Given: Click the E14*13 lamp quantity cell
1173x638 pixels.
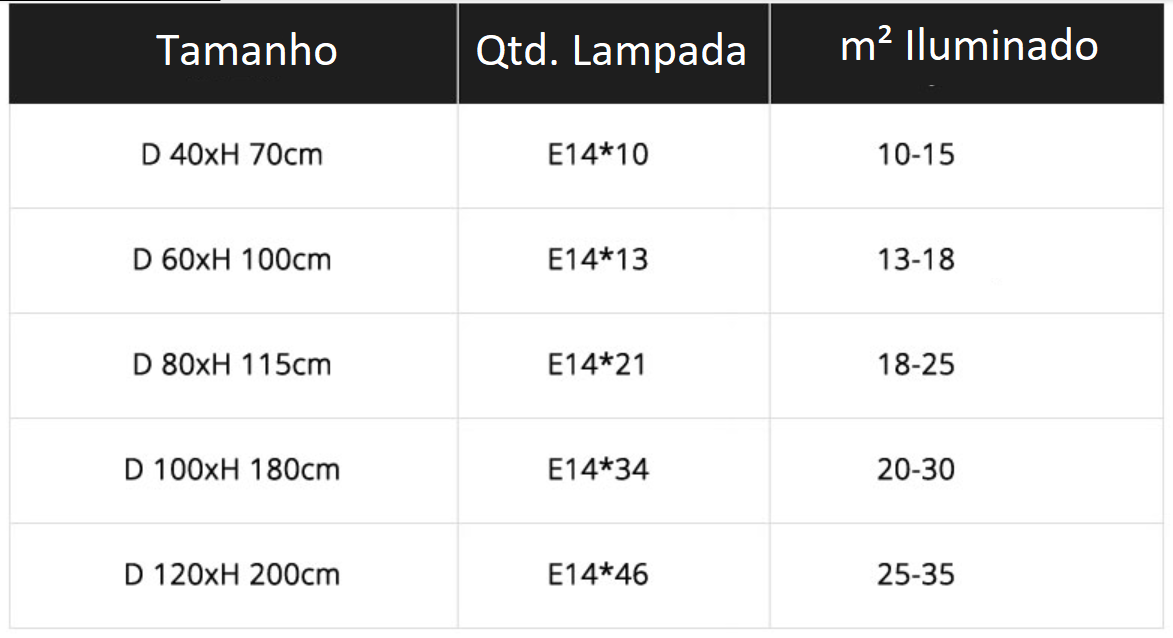Looking at the screenshot, I should coord(598,260).
